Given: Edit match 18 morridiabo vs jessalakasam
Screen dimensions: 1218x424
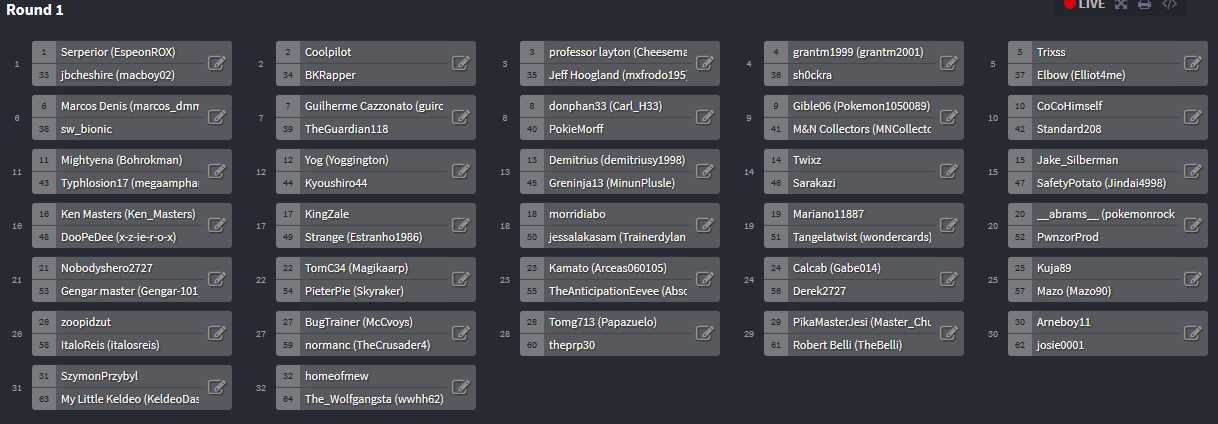Looking at the screenshot, I should (704, 225).
